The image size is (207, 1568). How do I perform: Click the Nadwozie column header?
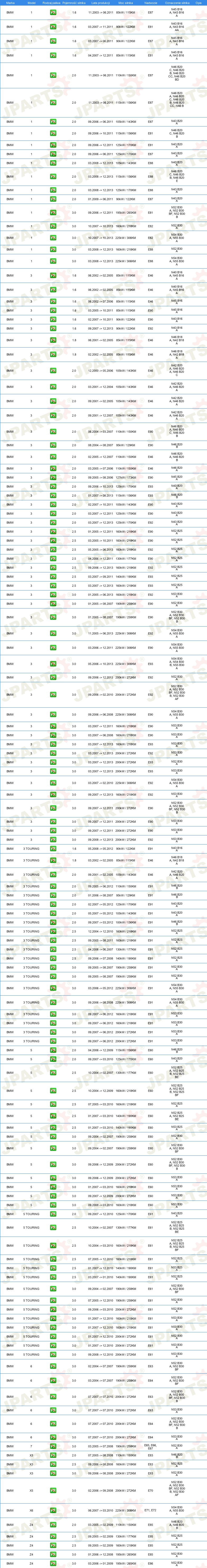[x=151, y=2]
